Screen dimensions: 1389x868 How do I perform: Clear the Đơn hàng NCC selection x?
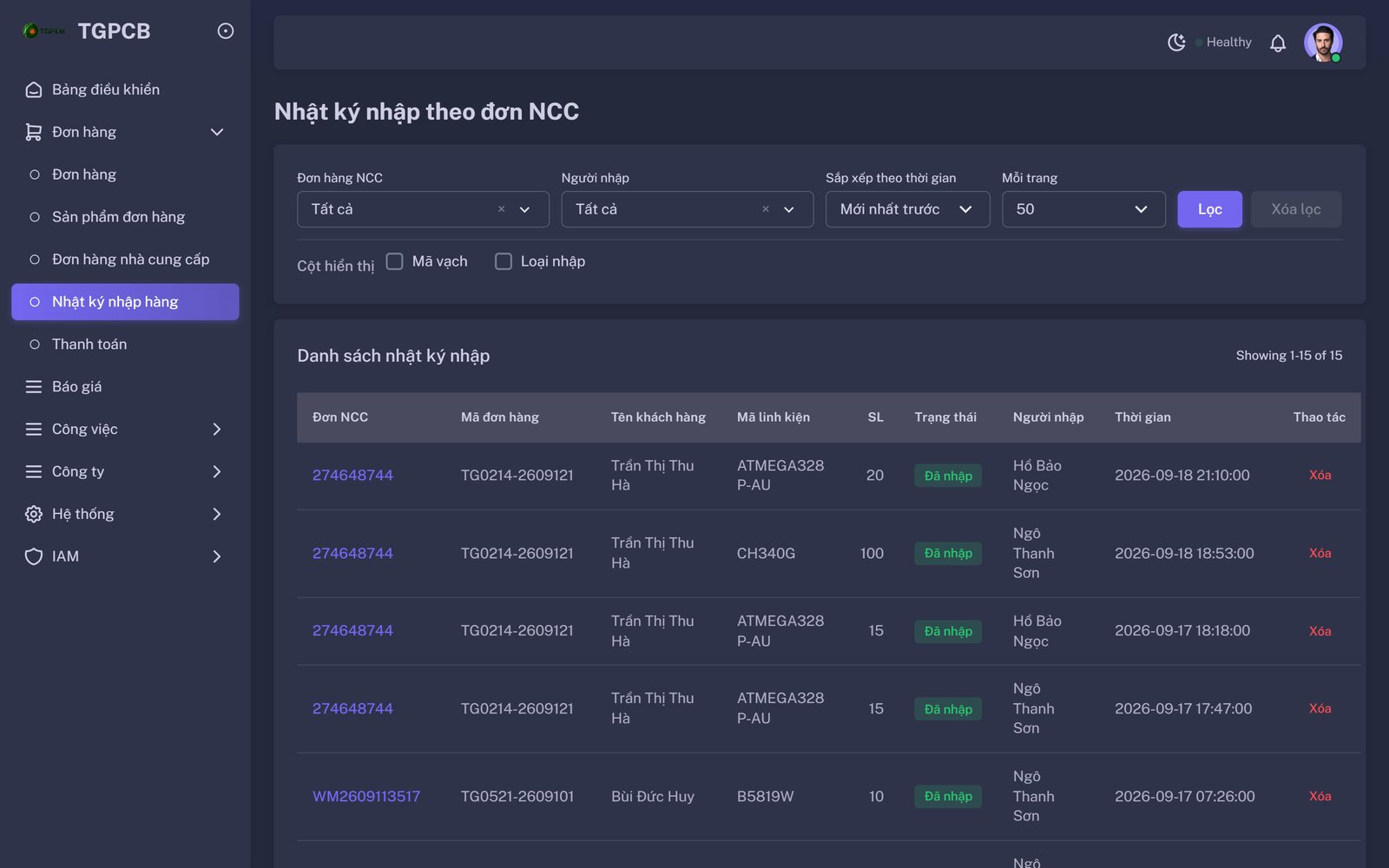pyautogui.click(x=501, y=209)
